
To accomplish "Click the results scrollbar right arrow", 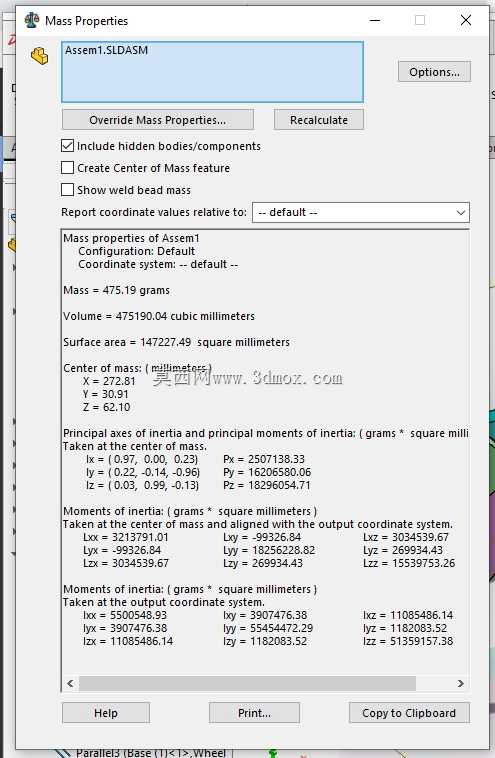I will pos(460,683).
